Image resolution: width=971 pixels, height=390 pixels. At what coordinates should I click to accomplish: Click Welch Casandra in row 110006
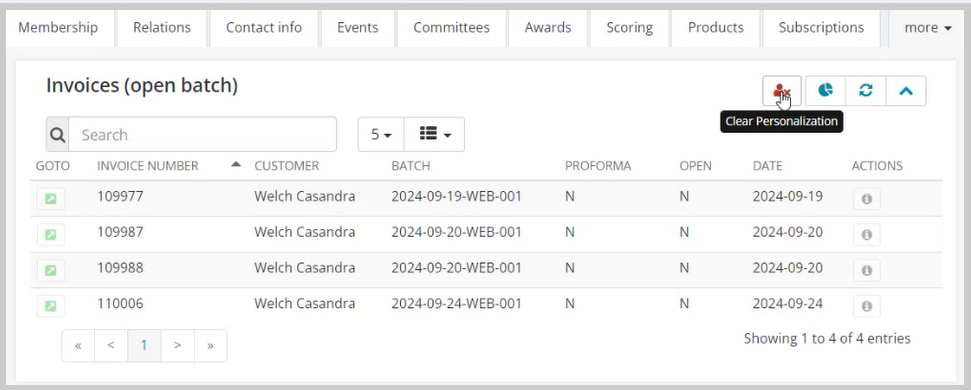(305, 303)
